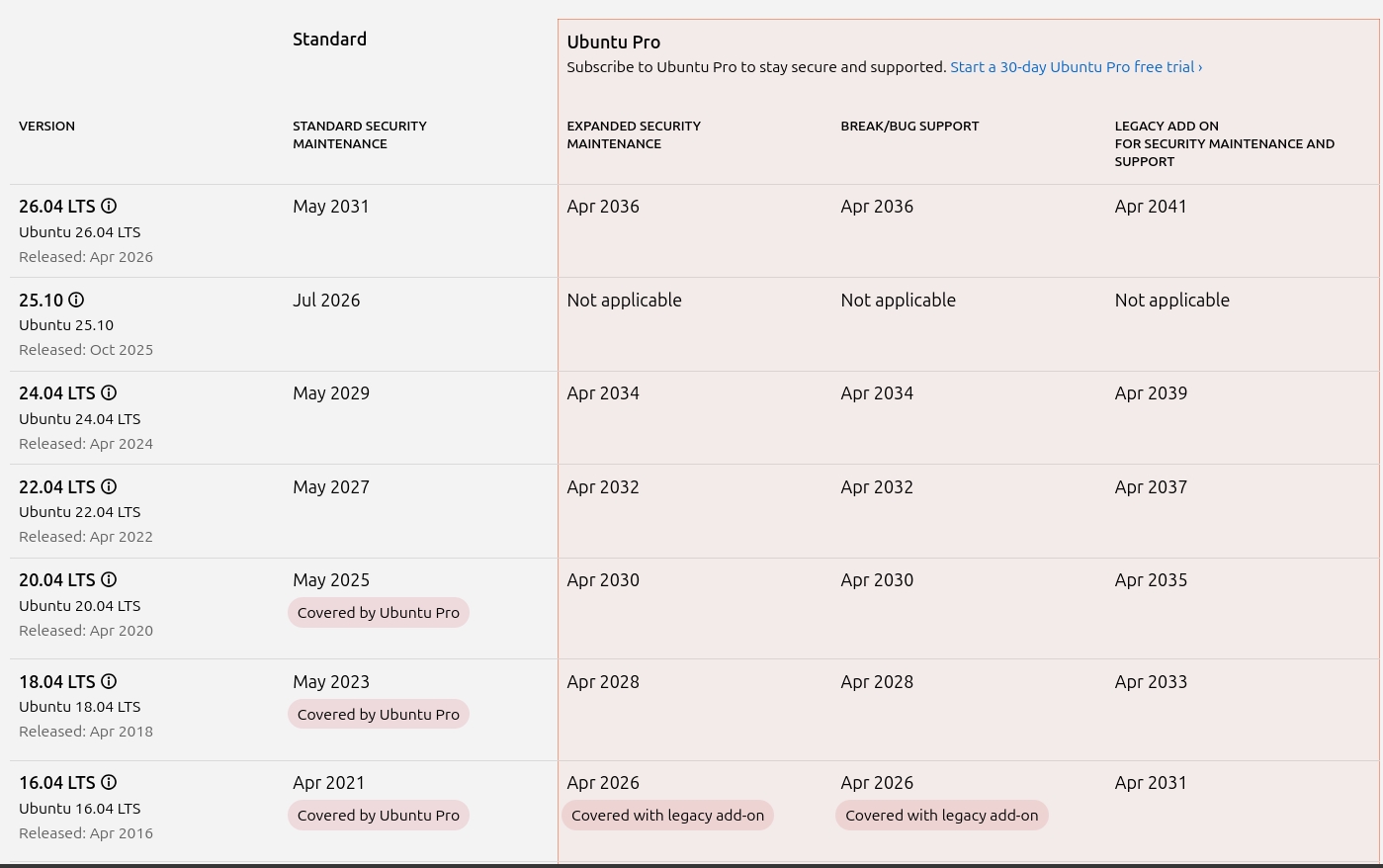This screenshot has width=1383, height=868.
Task: Click the info icon beside 22.04 LTS
Action: click(x=109, y=486)
